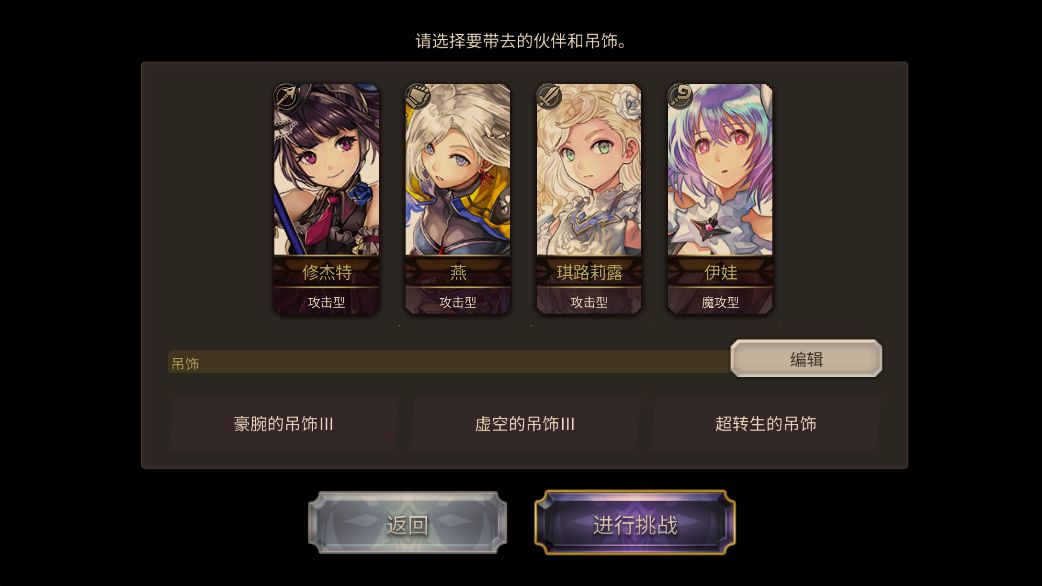
Task: Click the 伊娃 name plate
Action: pos(720,272)
